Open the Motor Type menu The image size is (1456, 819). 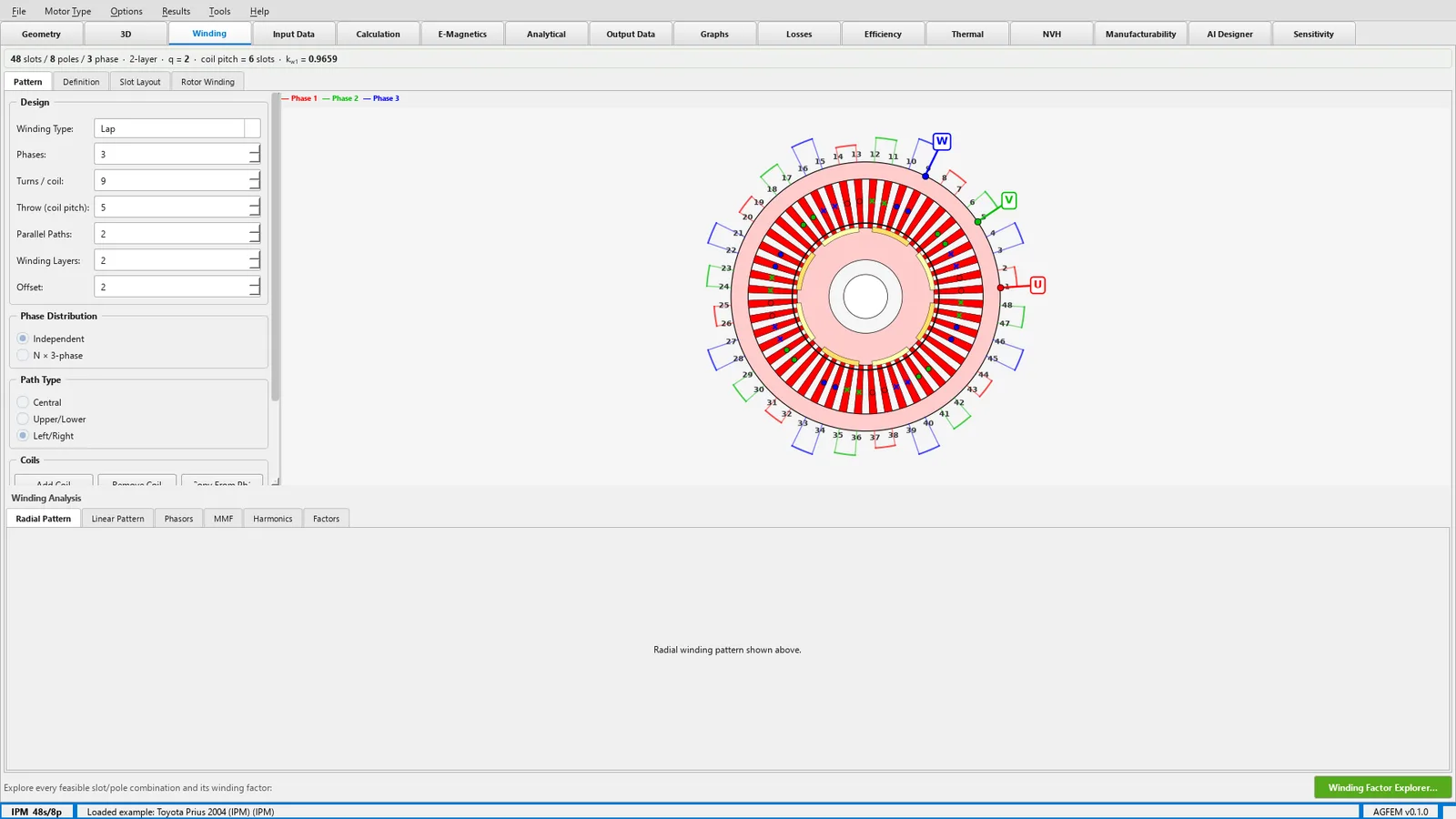tap(67, 11)
